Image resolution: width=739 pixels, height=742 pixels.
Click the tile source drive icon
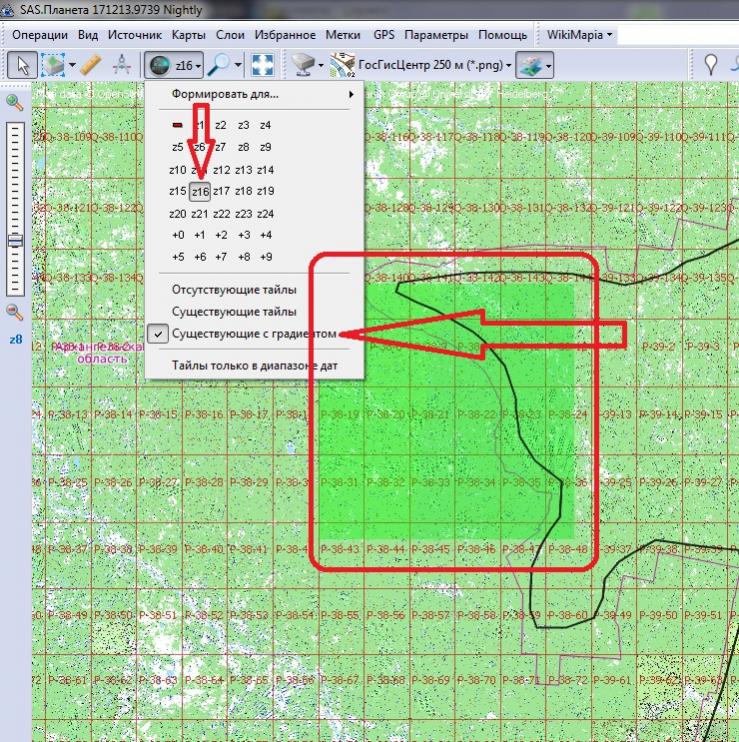pyautogui.click(x=304, y=66)
